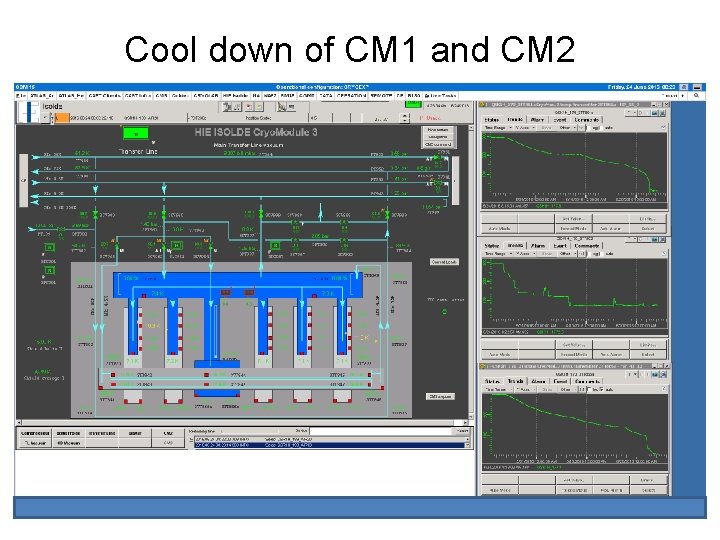Click the horizontal scrollbar under the cryomodule diagram

242,422
